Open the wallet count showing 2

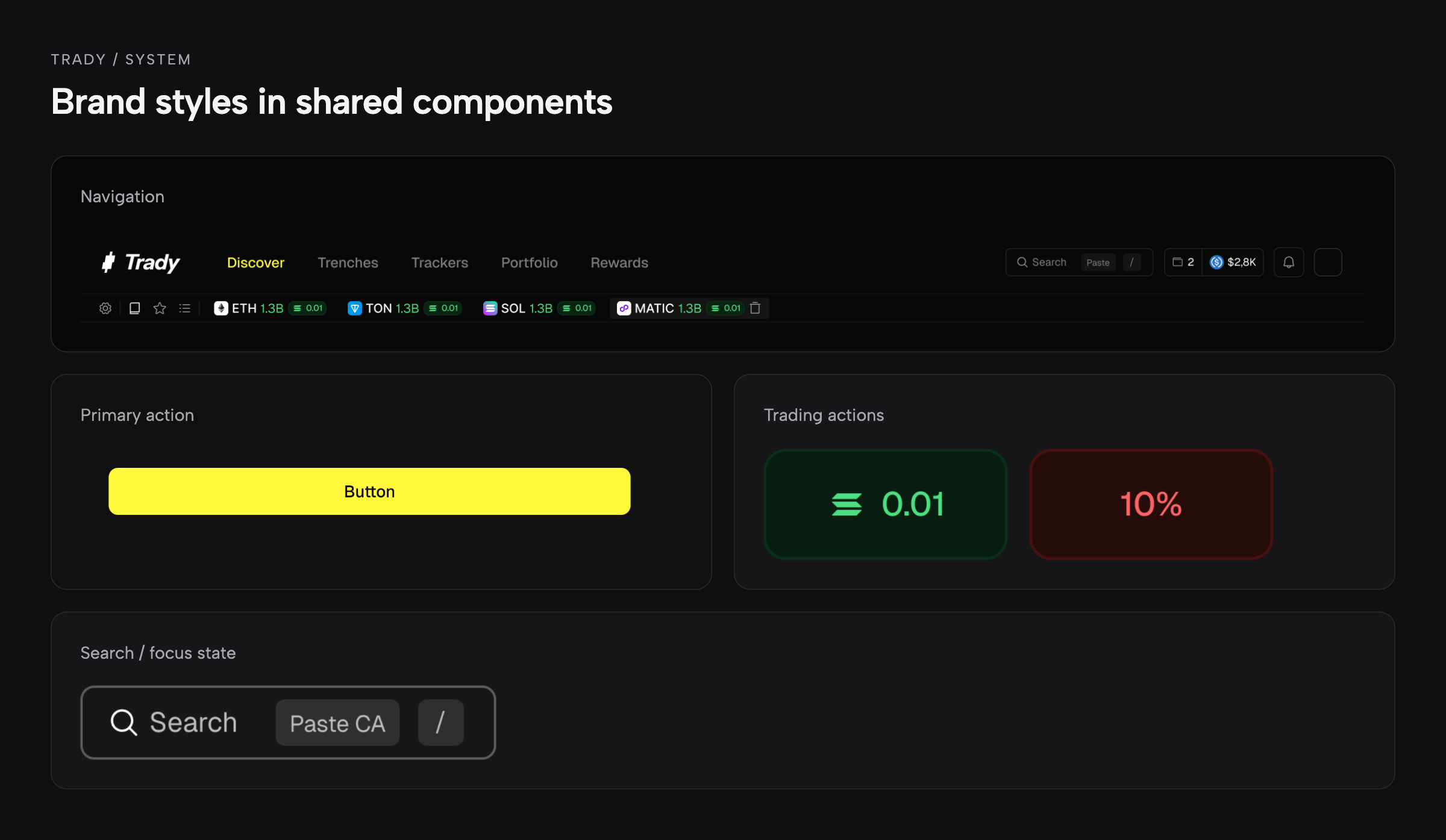click(1183, 263)
